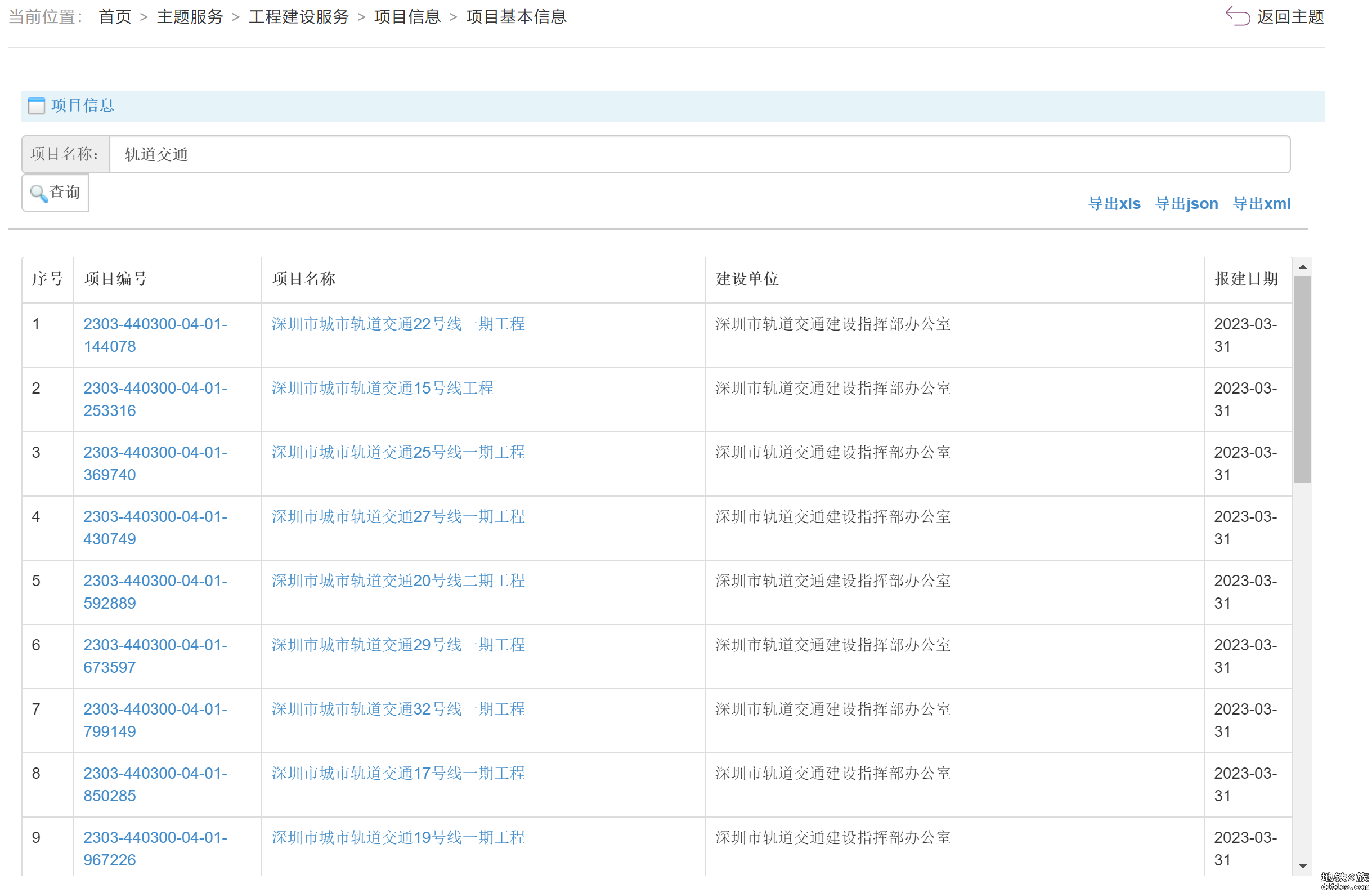The image size is (1372, 893).
Task: Open 工程建设服务 breadcrumb link
Action: 299,17
